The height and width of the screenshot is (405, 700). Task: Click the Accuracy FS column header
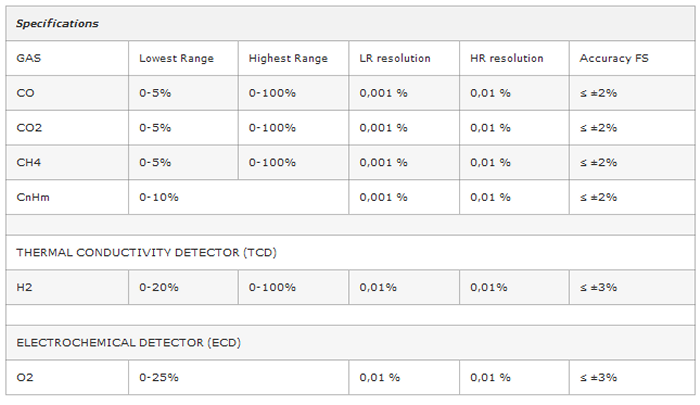613,58
